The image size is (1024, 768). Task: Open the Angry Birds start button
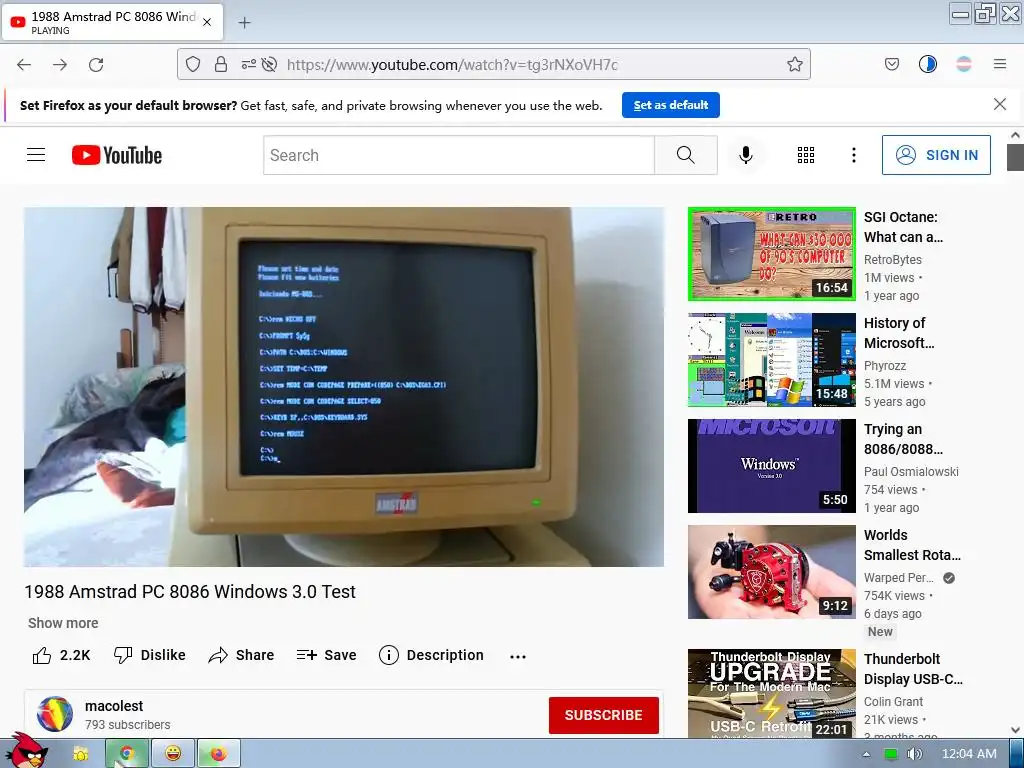point(27,751)
